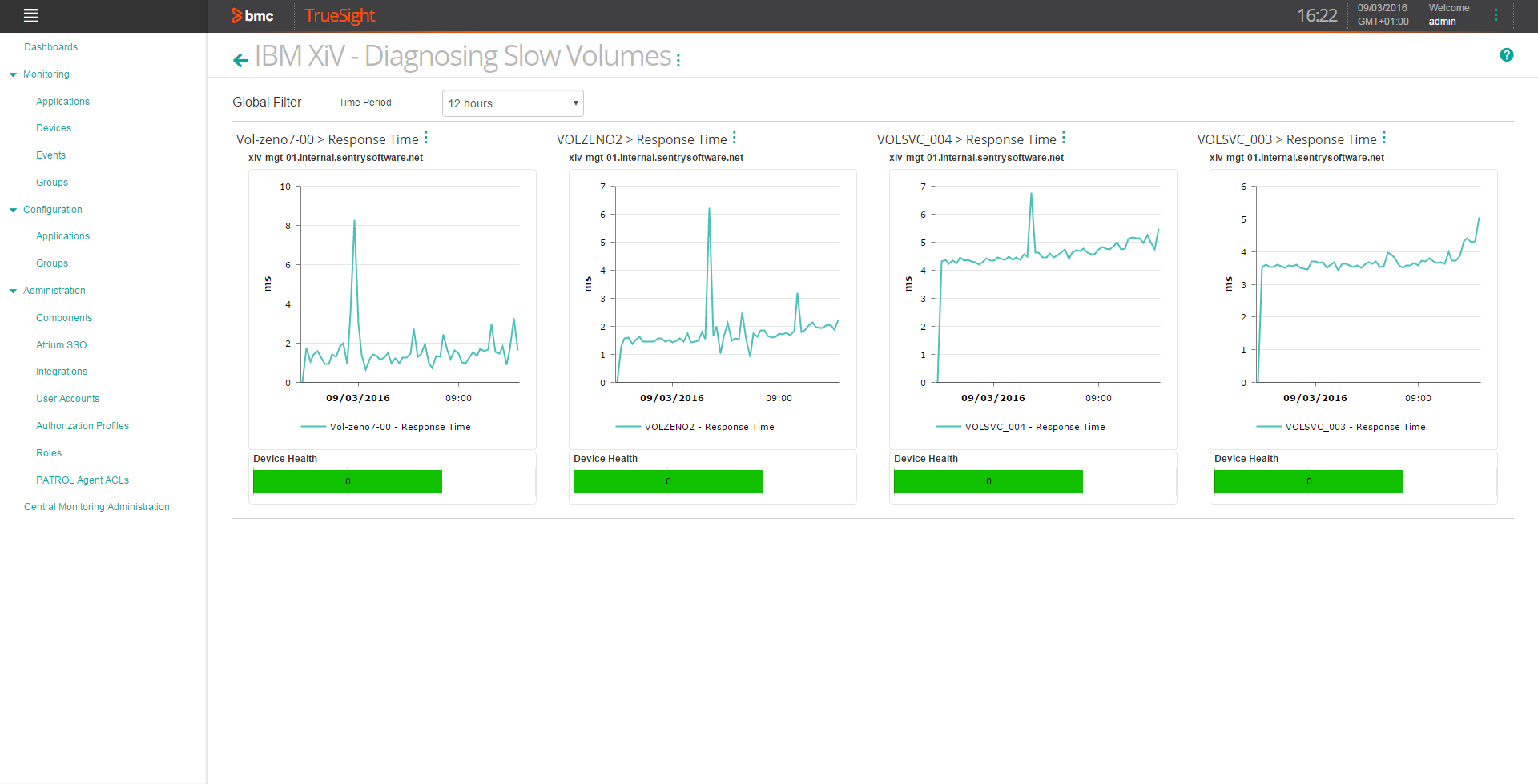Open the Time Period 12 hours dropdown
The image size is (1538, 784).
(x=513, y=103)
